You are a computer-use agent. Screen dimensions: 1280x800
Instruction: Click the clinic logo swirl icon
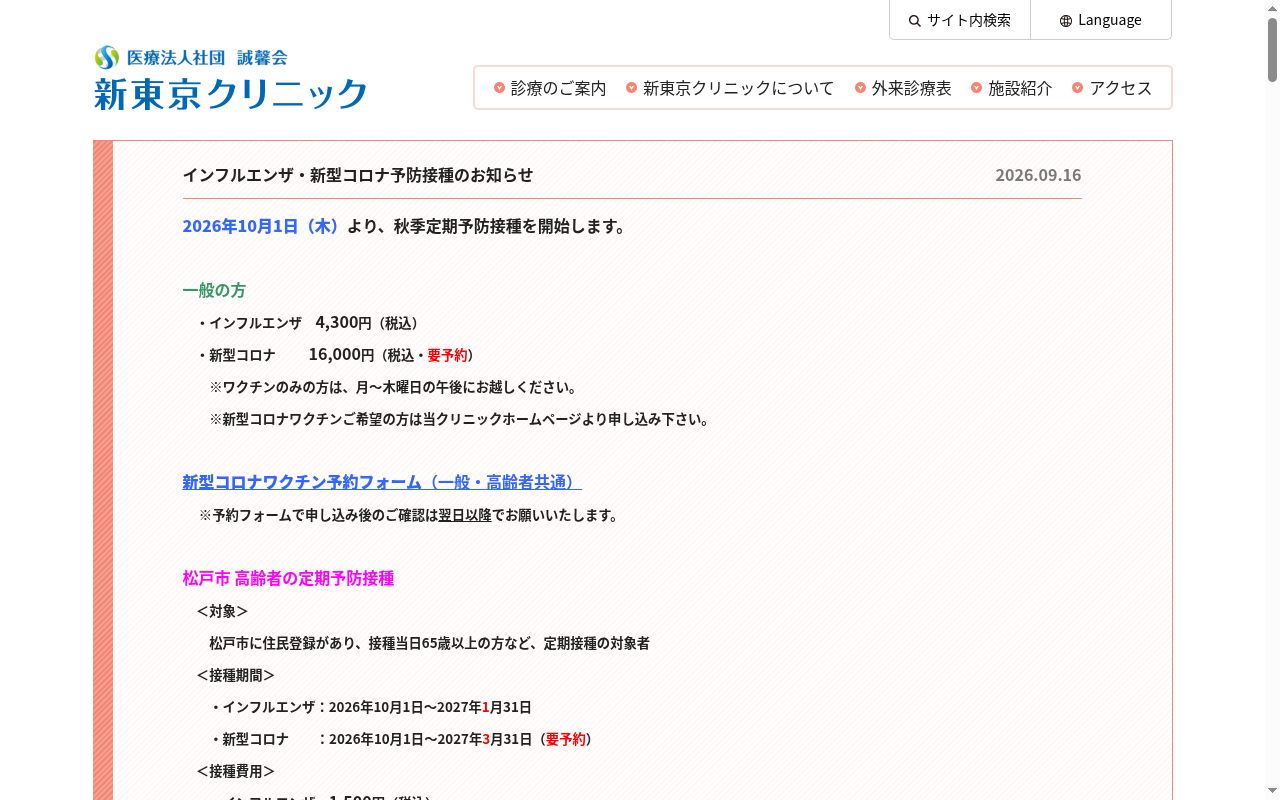[106, 57]
